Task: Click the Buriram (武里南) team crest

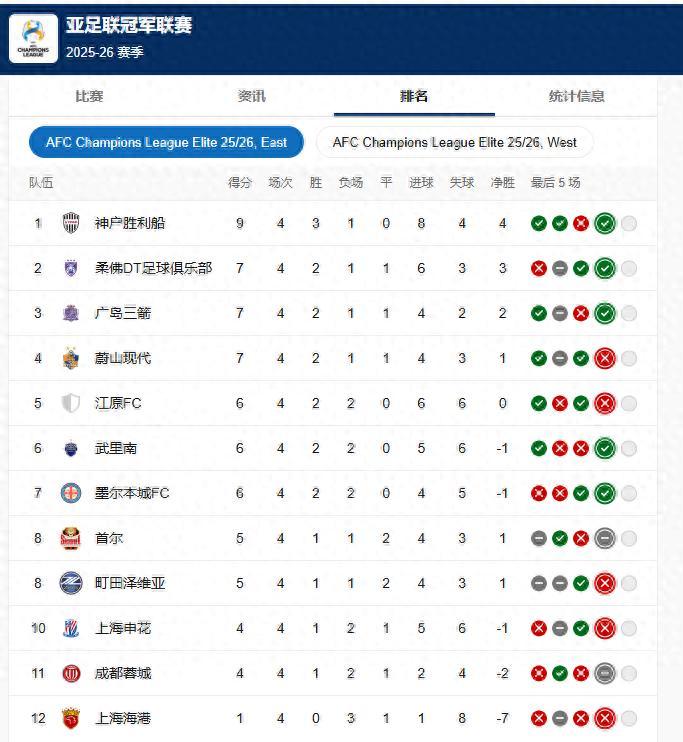Action: point(71,448)
